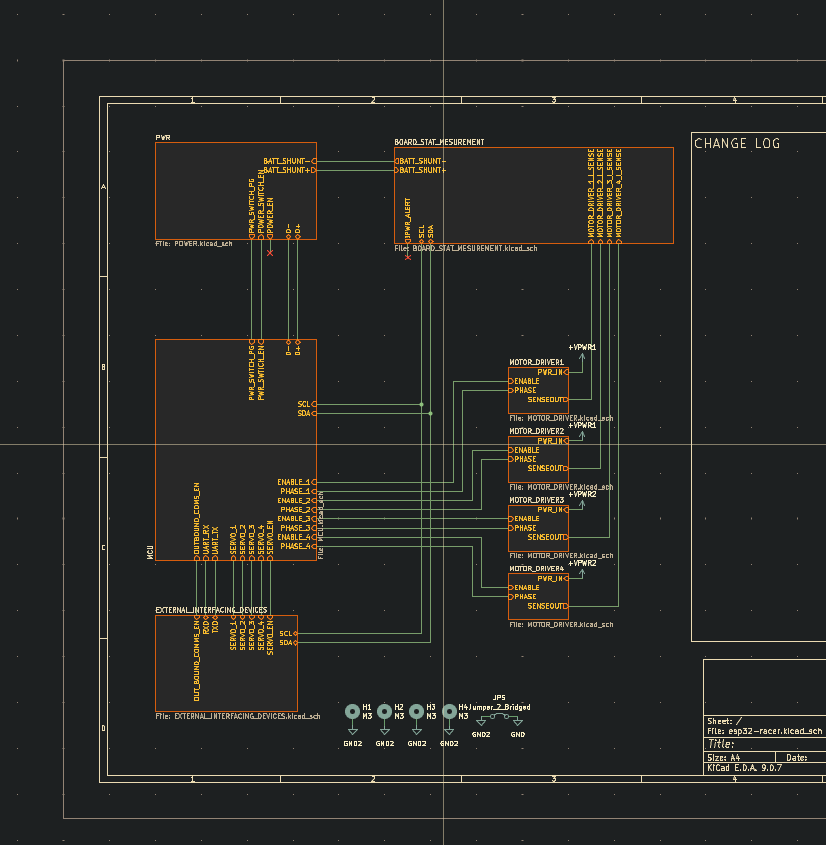The width and height of the screenshot is (826, 845).
Task: Select the H1 mounting hole symbol
Action: click(x=352, y=711)
